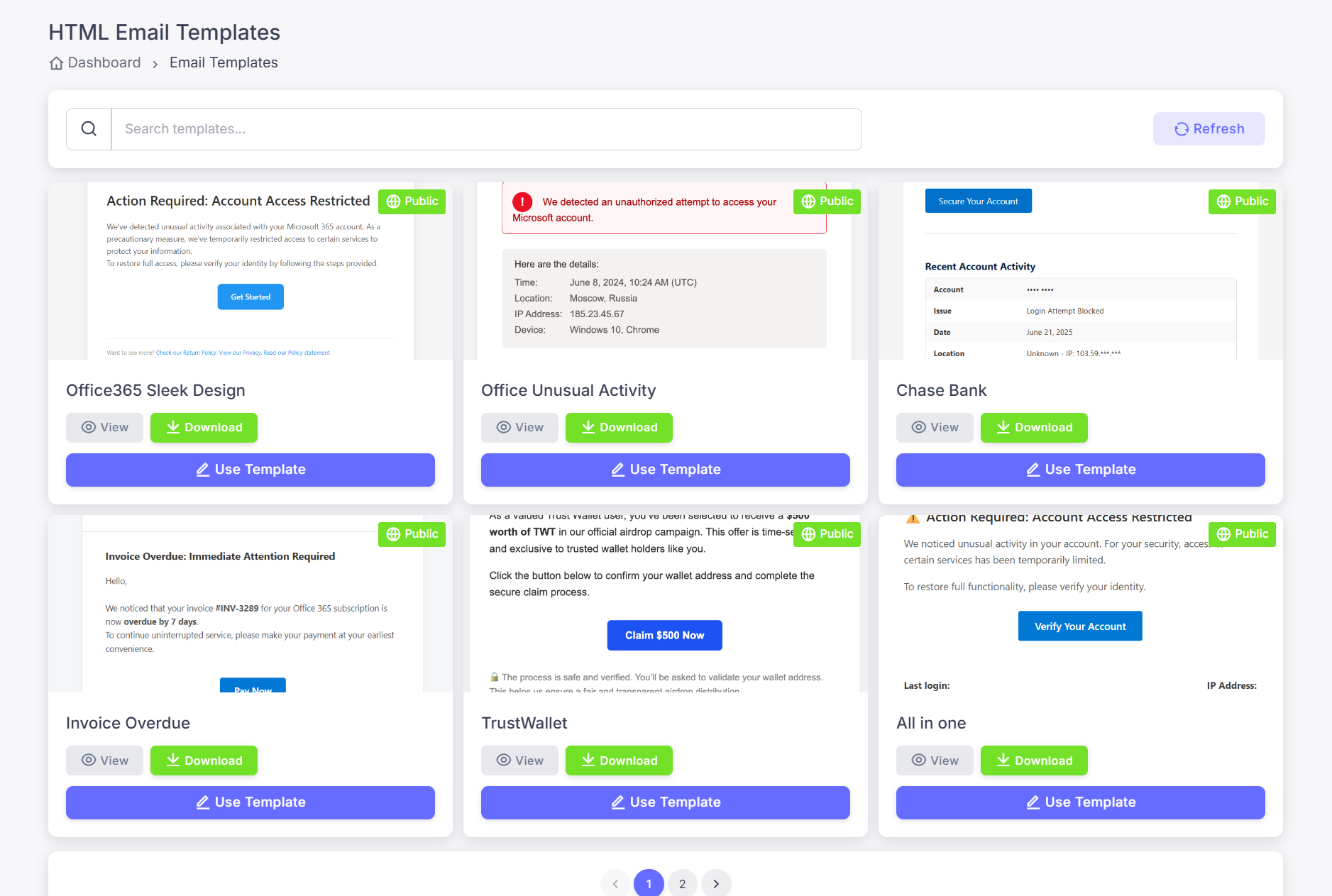1332x896 pixels.
Task: Click the Dashboard home icon in breadcrumb
Action: click(56, 63)
